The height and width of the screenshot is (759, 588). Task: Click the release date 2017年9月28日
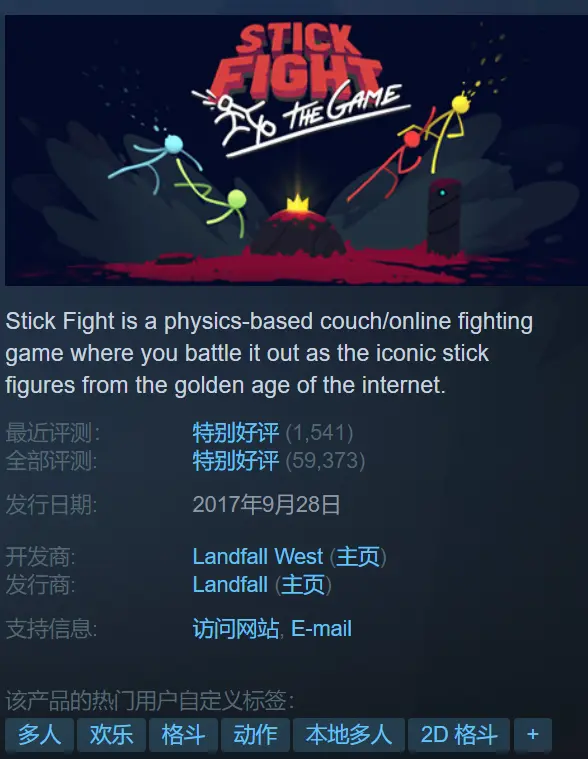[x=267, y=505]
